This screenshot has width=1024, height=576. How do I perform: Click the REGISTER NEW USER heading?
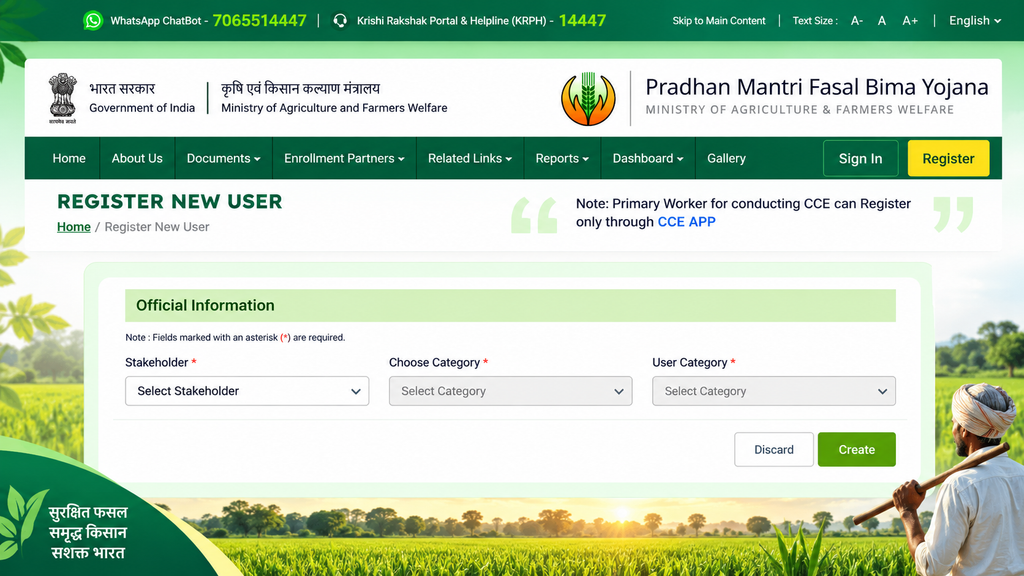(170, 202)
